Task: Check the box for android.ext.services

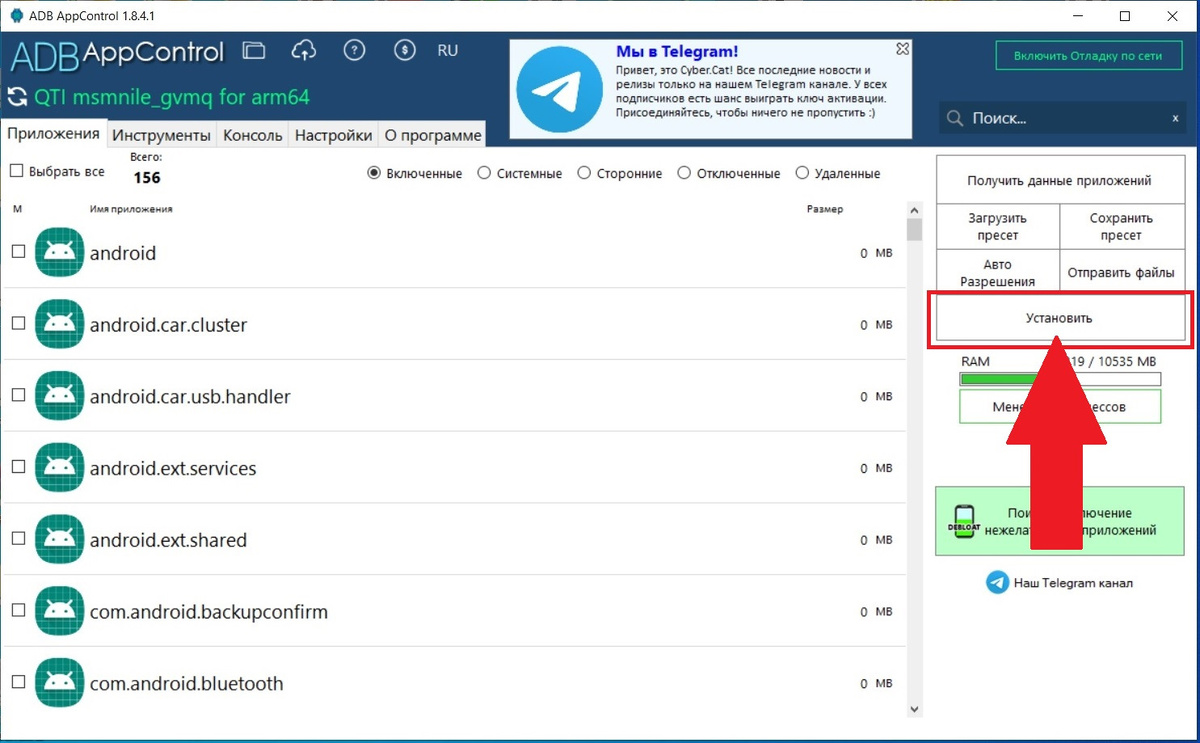Action: [x=18, y=467]
